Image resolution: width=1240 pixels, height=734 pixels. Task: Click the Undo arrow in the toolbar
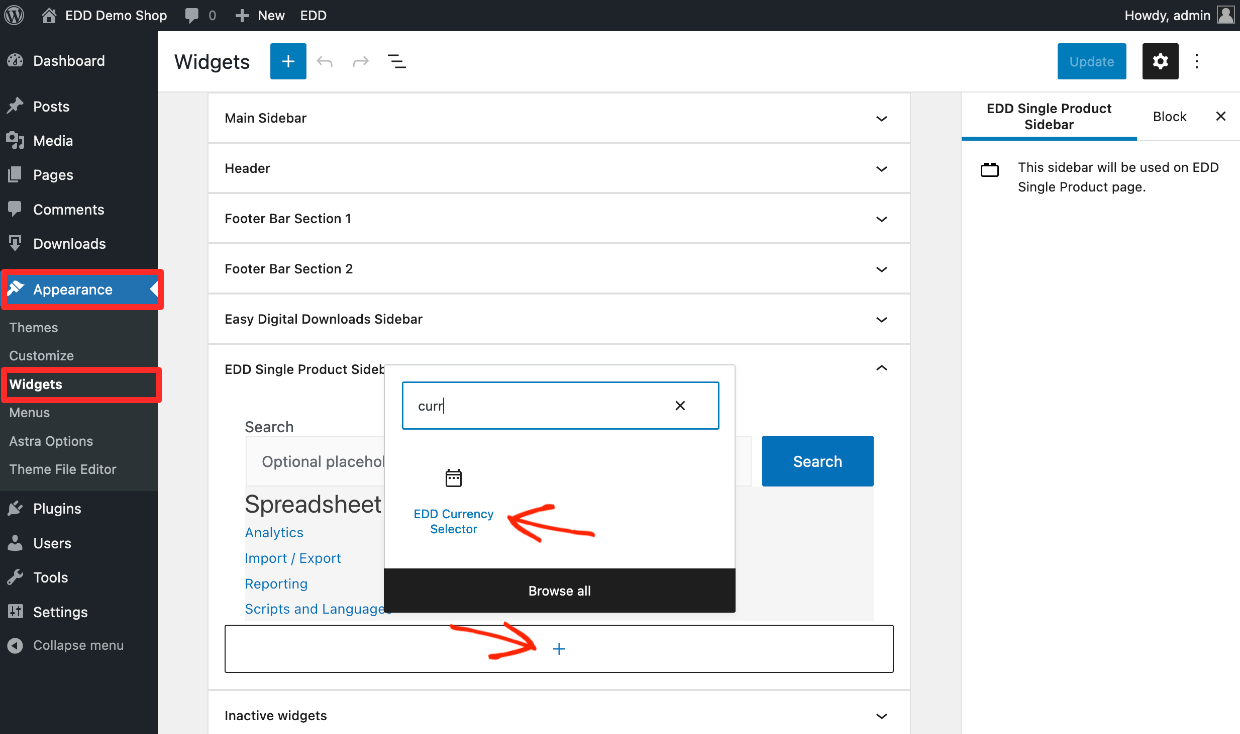(x=325, y=61)
